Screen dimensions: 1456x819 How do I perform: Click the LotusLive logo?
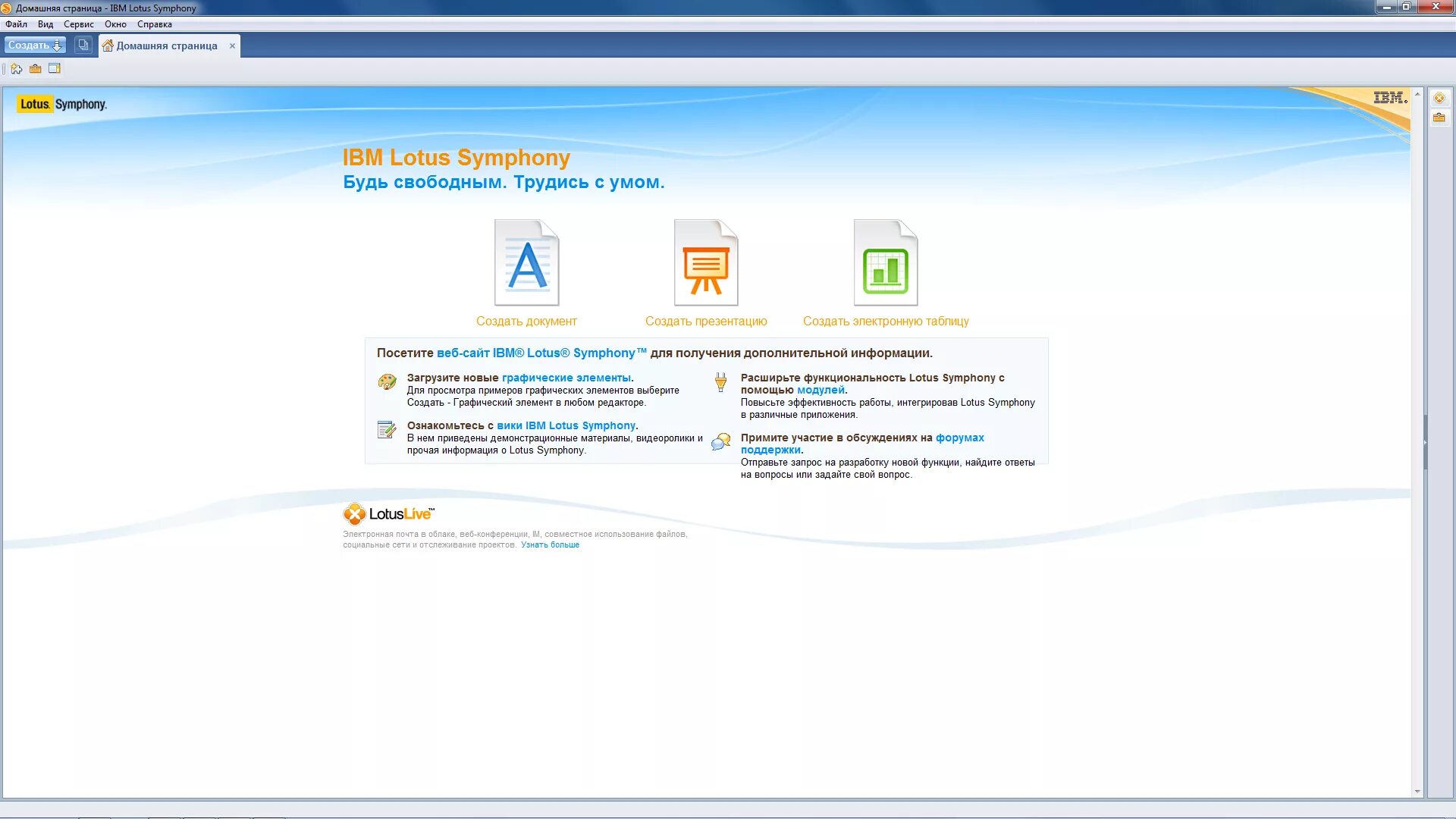click(x=389, y=514)
